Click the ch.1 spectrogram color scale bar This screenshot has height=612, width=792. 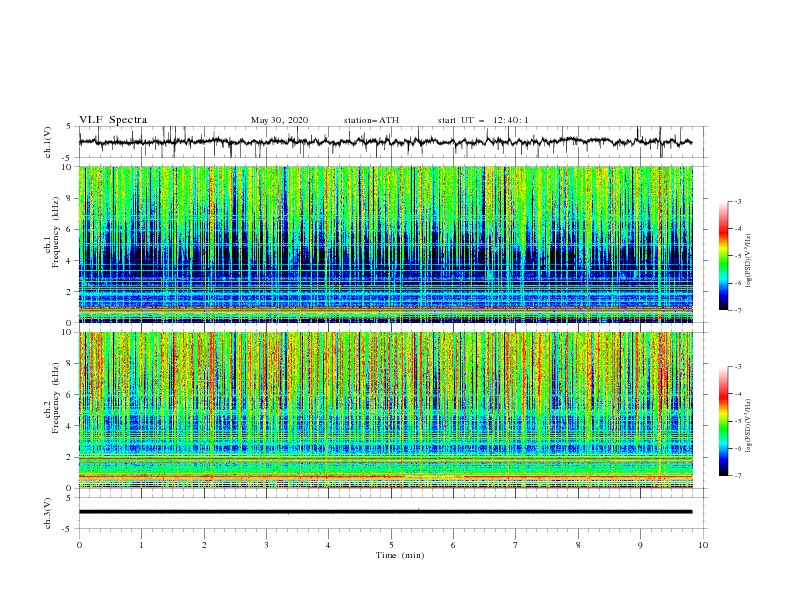tap(723, 256)
